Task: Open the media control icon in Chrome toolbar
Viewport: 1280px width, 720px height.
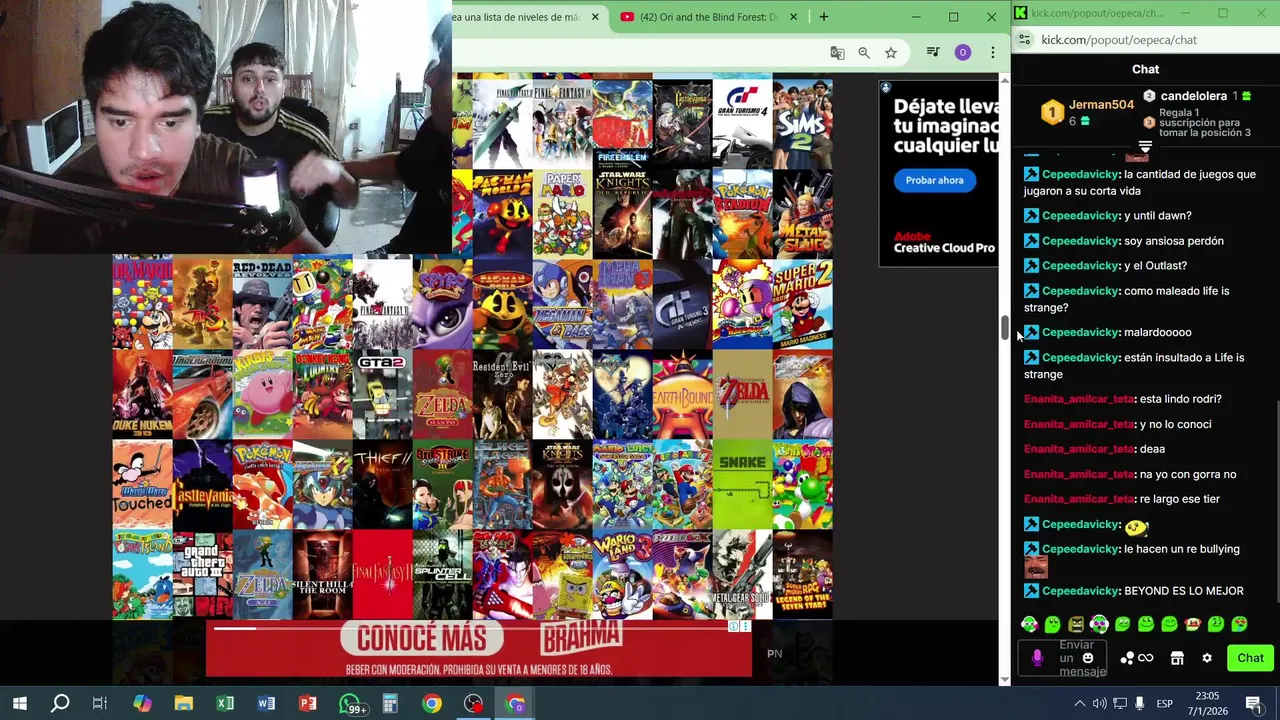Action: point(933,53)
